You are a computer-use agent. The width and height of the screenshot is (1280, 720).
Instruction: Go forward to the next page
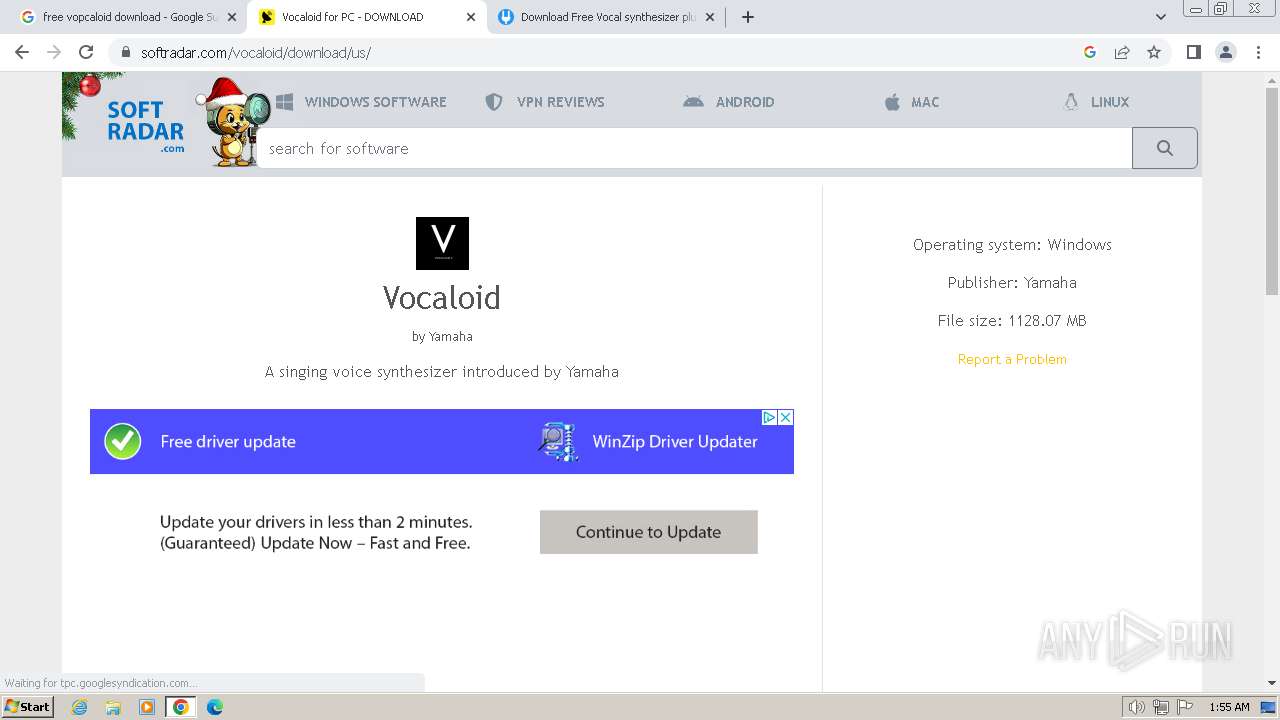point(54,52)
